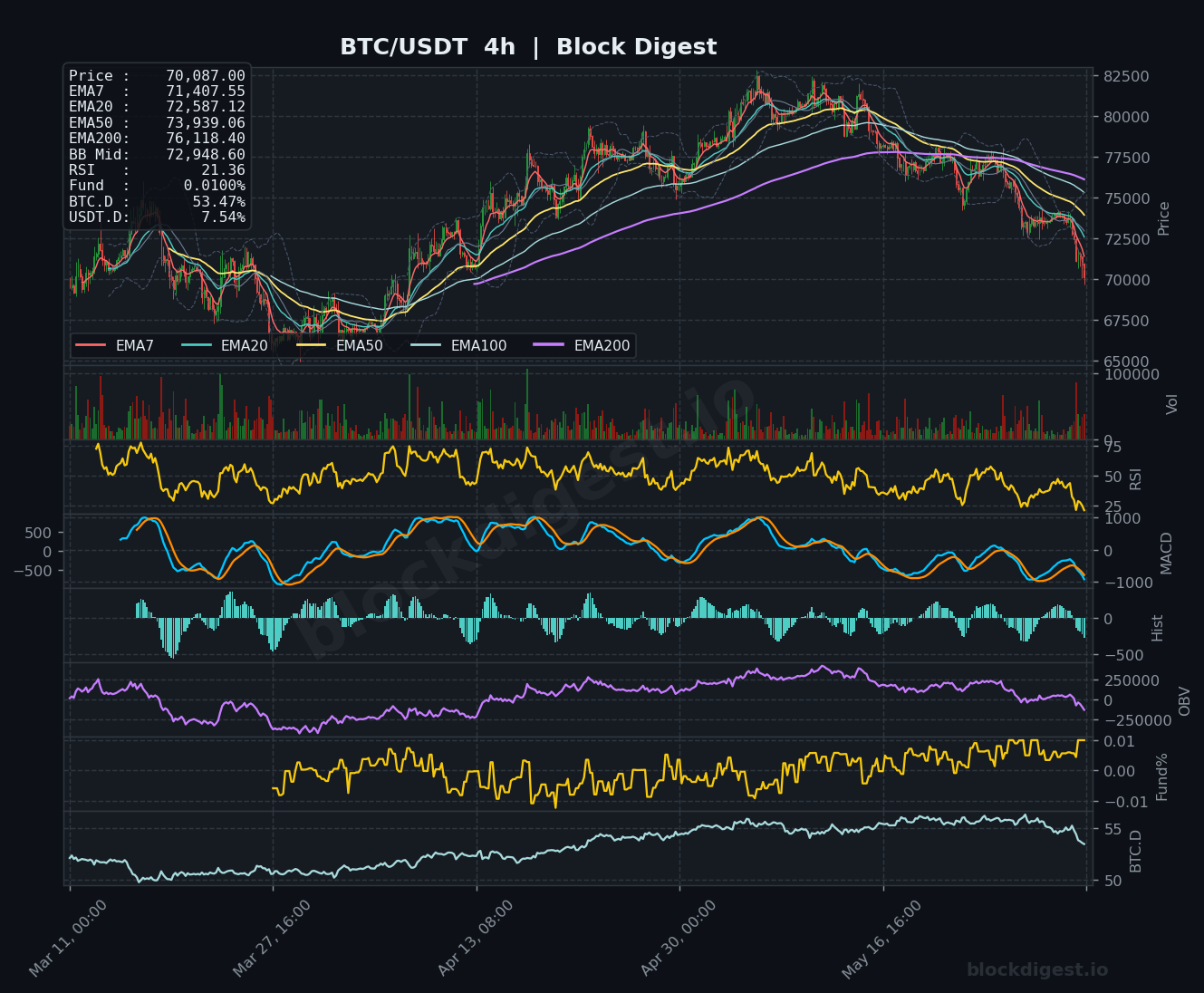Select the Price value 70,087.00 in the info box

[206, 76]
